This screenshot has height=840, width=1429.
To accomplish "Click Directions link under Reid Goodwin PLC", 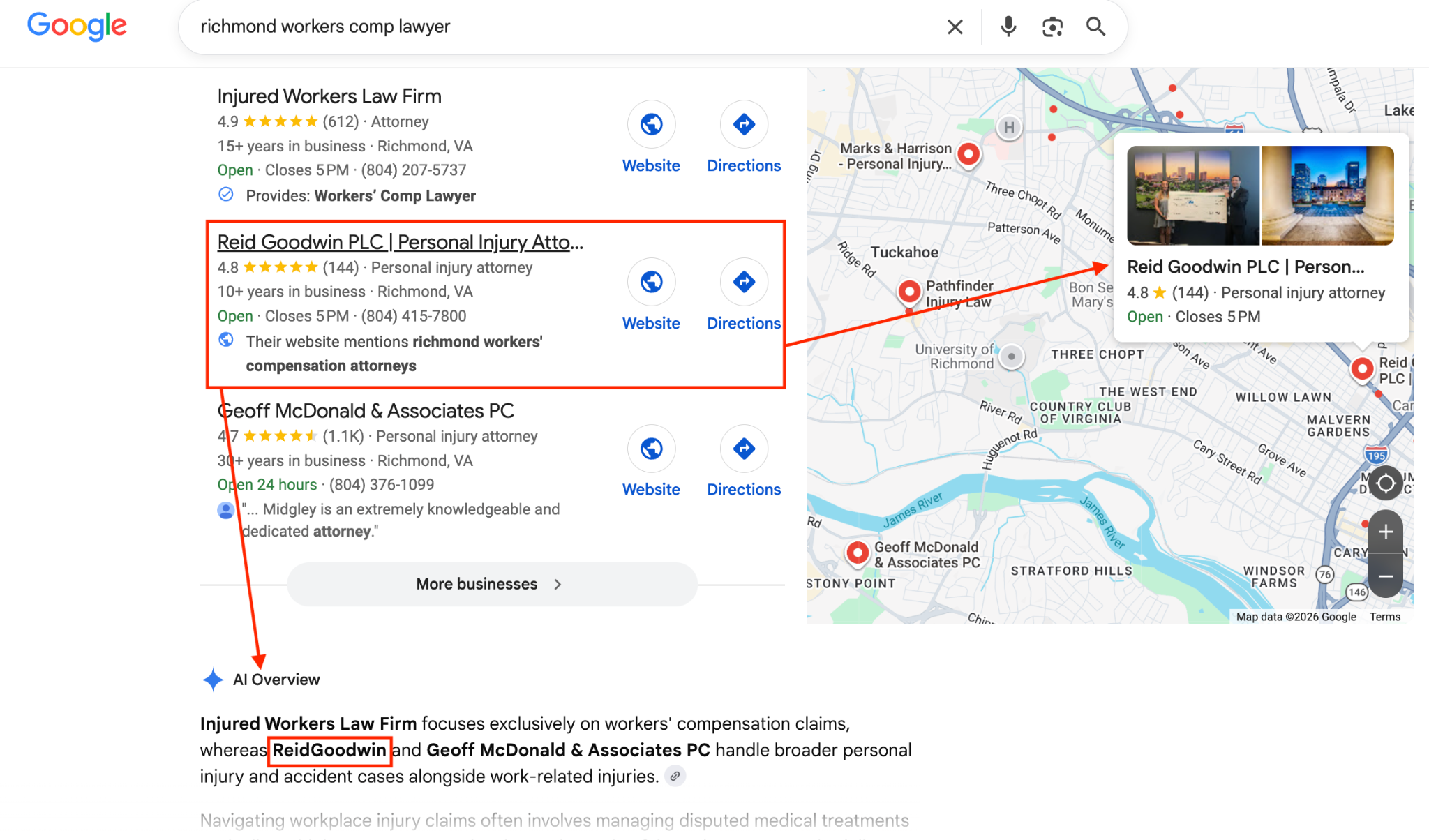I will tap(744, 323).
